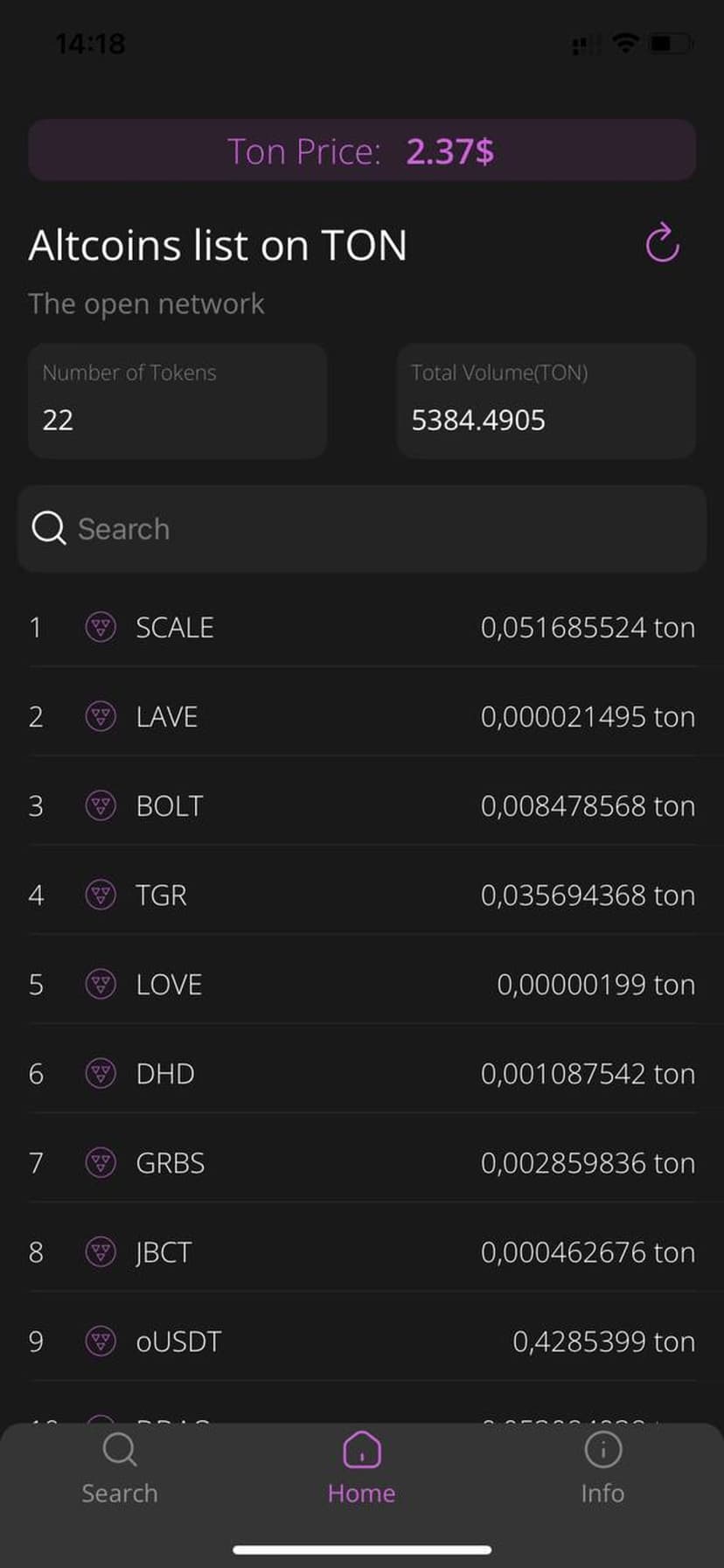The image size is (724, 1568).
Task: Select the Number of Tokens card
Action: pos(178,401)
